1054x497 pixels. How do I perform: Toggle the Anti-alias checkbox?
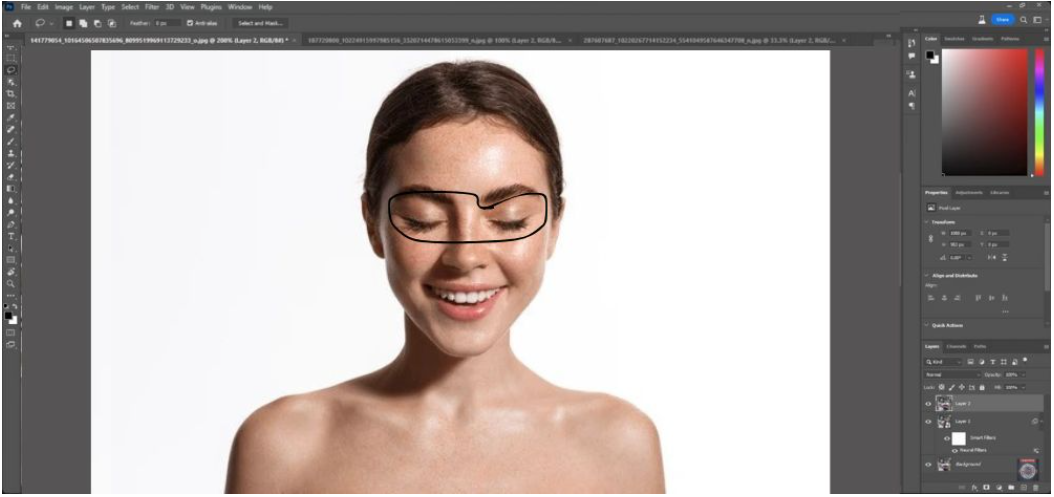[190, 23]
